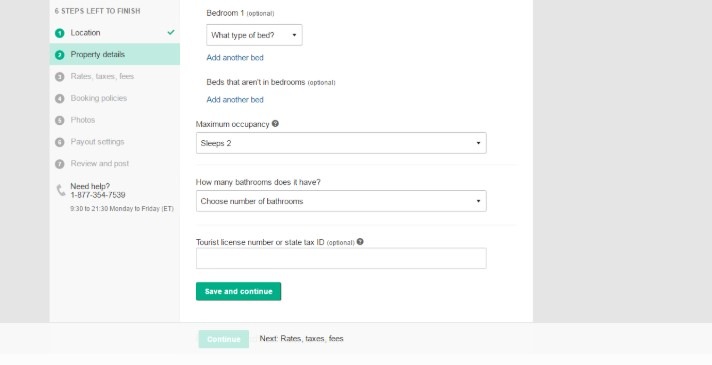Viewport: 712px width, 365px height.
Task: Click the Property details step 2 circle
Action: (59, 55)
